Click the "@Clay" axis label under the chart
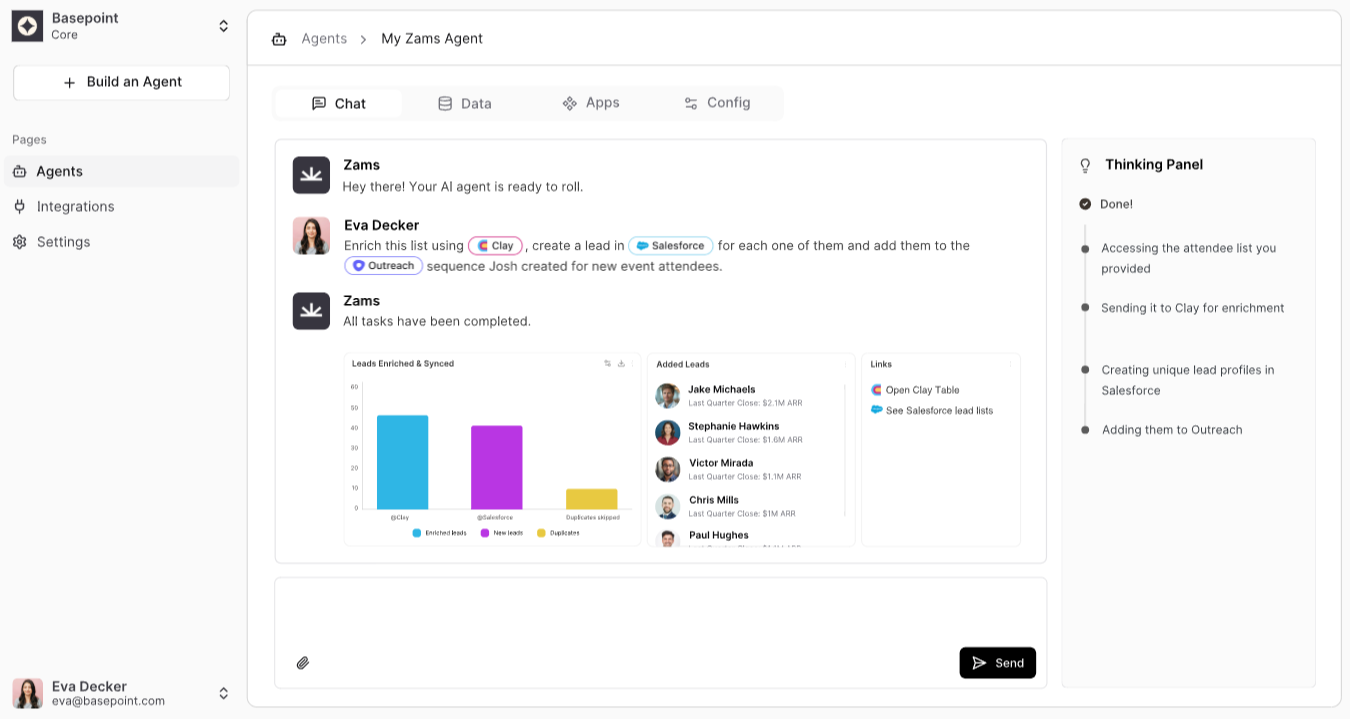 click(x=400, y=518)
